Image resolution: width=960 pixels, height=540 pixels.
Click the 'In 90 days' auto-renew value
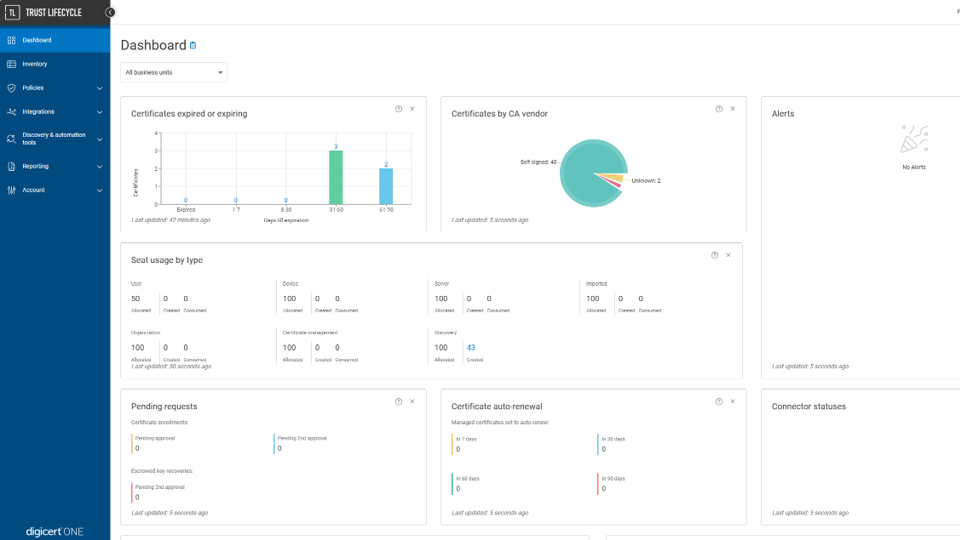pyautogui.click(x=604, y=489)
